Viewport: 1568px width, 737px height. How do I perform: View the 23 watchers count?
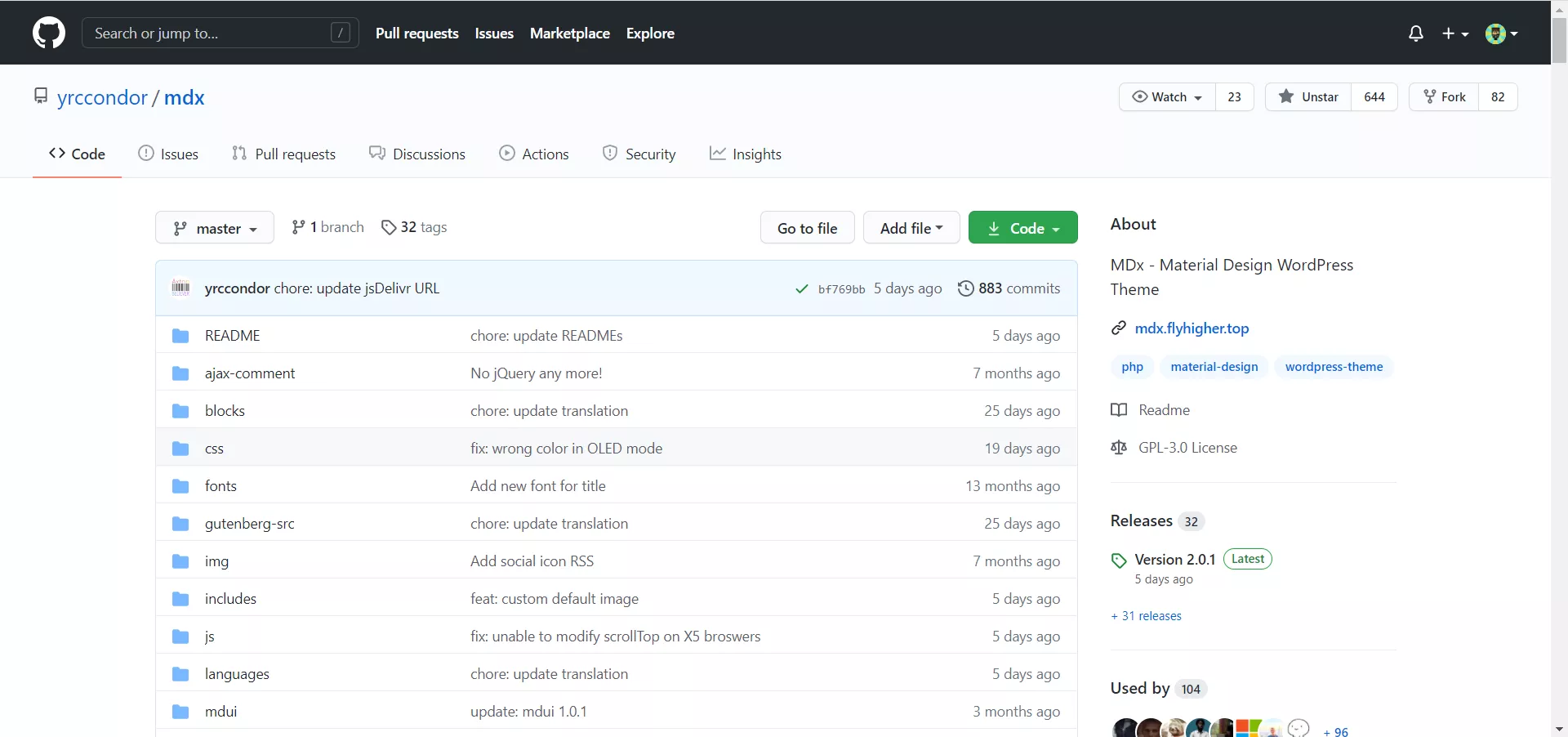click(1235, 96)
